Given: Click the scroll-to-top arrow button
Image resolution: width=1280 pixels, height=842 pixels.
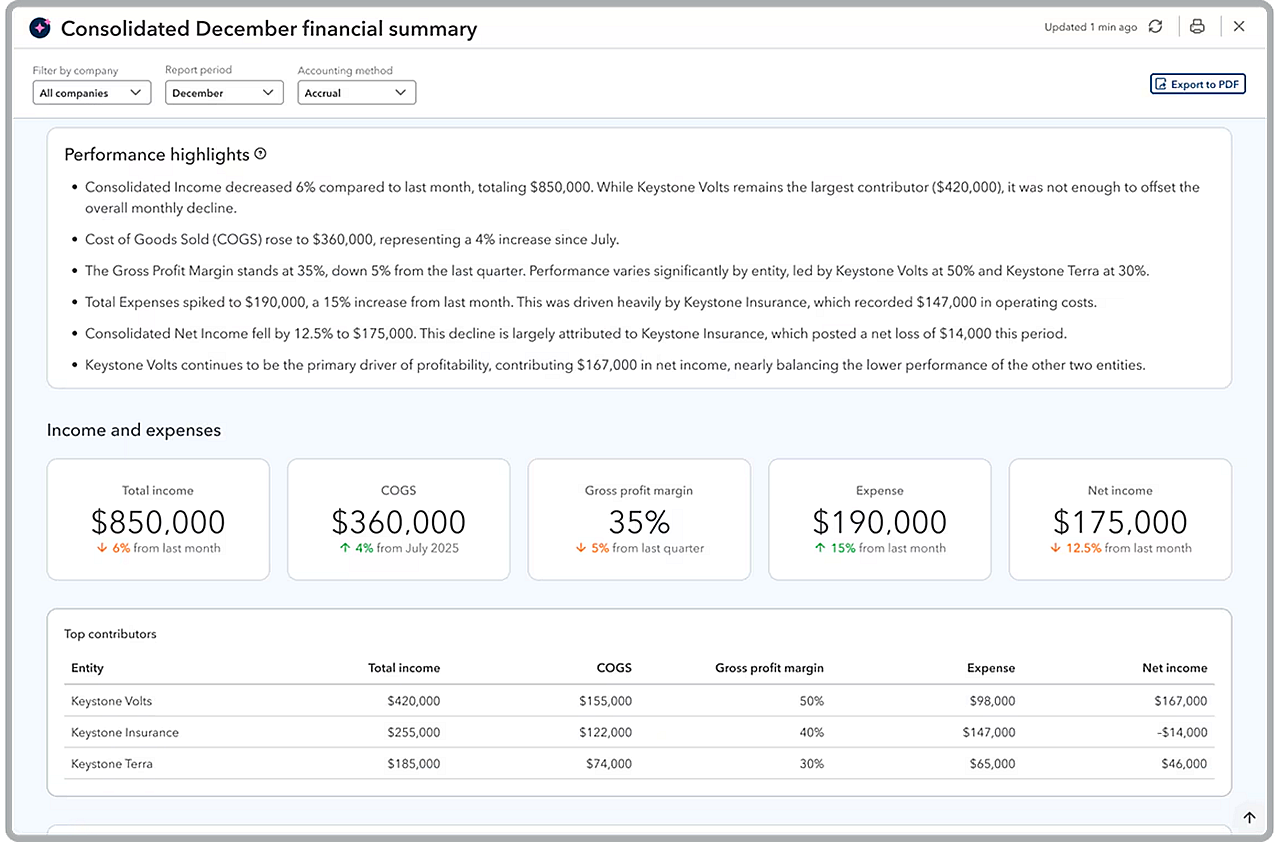Looking at the screenshot, I should 1249,817.
